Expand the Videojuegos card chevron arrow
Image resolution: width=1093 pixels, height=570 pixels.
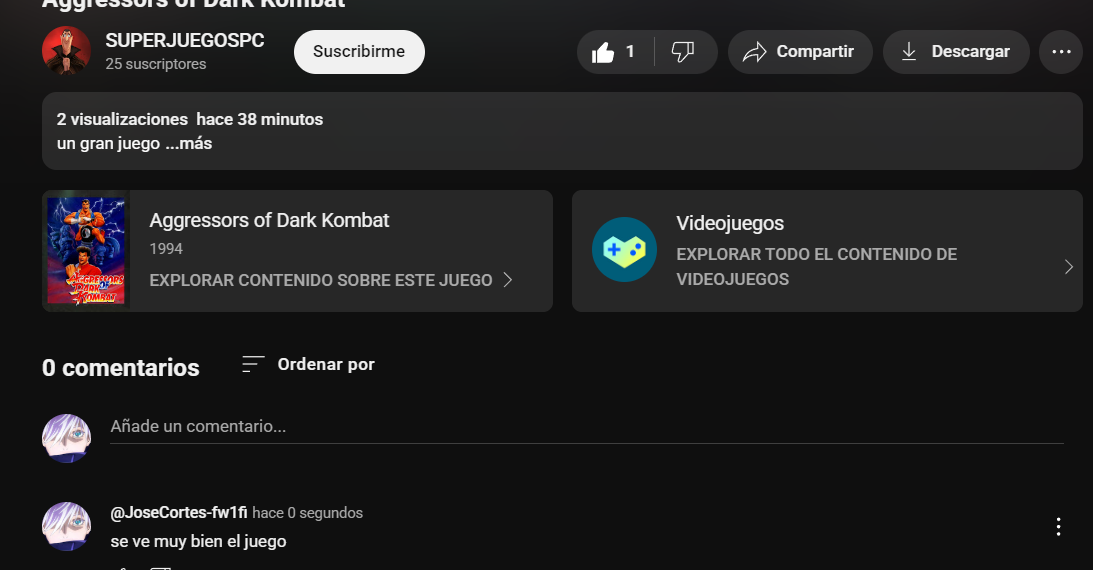tap(1068, 267)
